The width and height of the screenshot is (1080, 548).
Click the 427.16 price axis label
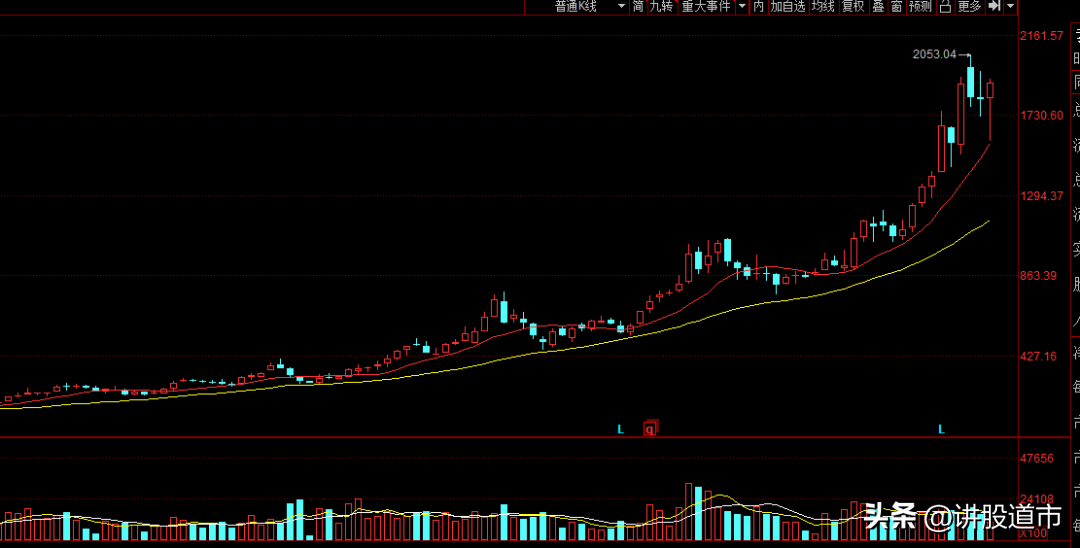coord(1040,356)
